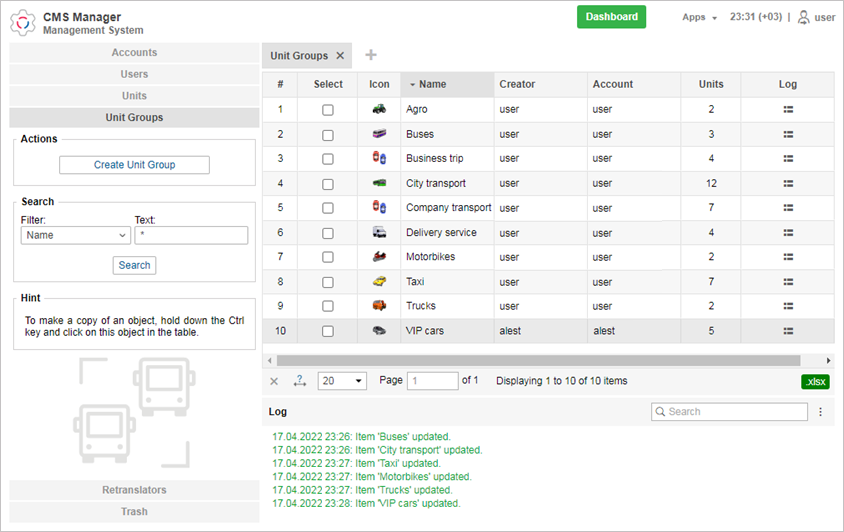Open the log for the Agro group
The image size is (844, 532).
coord(788,109)
